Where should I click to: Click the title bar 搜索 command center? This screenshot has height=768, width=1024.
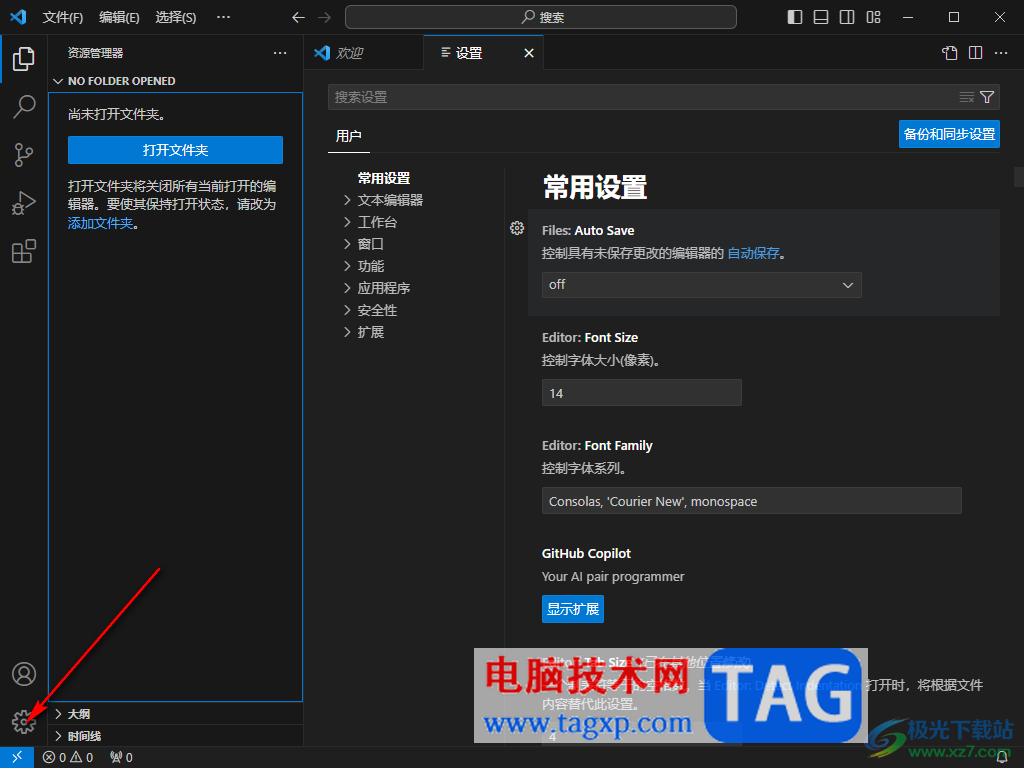pyautogui.click(x=541, y=18)
